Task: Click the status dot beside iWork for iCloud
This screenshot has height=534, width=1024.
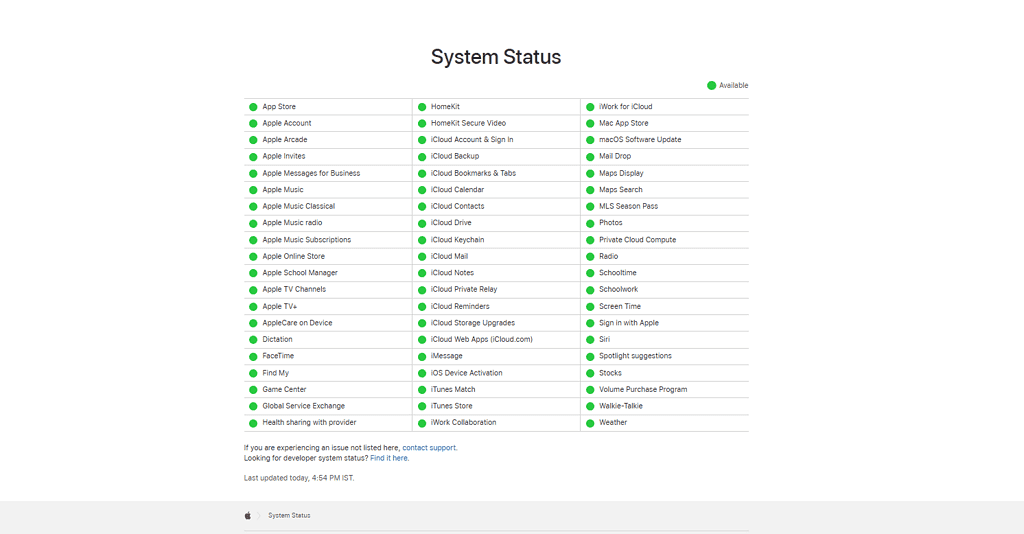Action: pos(590,107)
